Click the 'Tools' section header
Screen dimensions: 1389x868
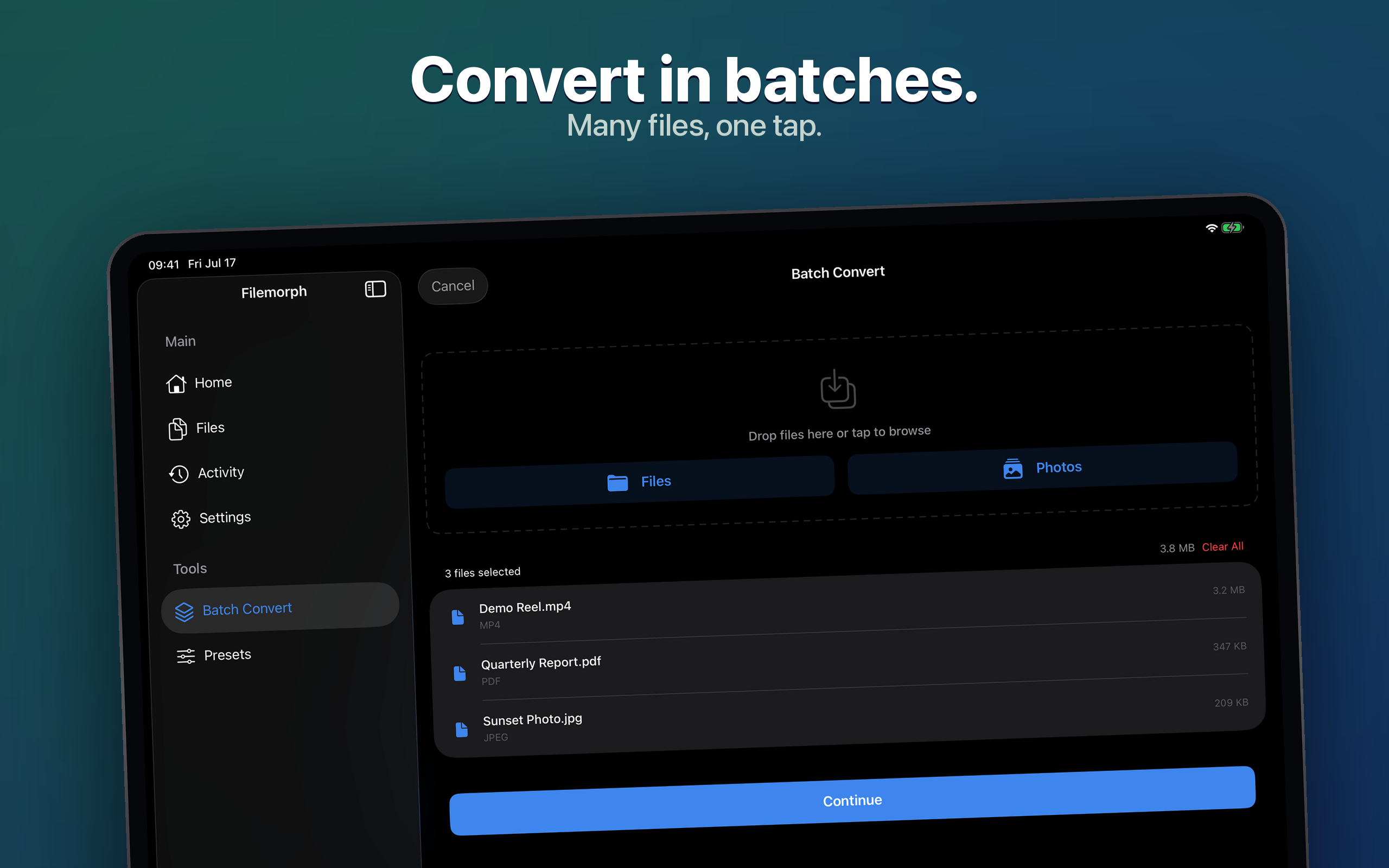coord(190,569)
